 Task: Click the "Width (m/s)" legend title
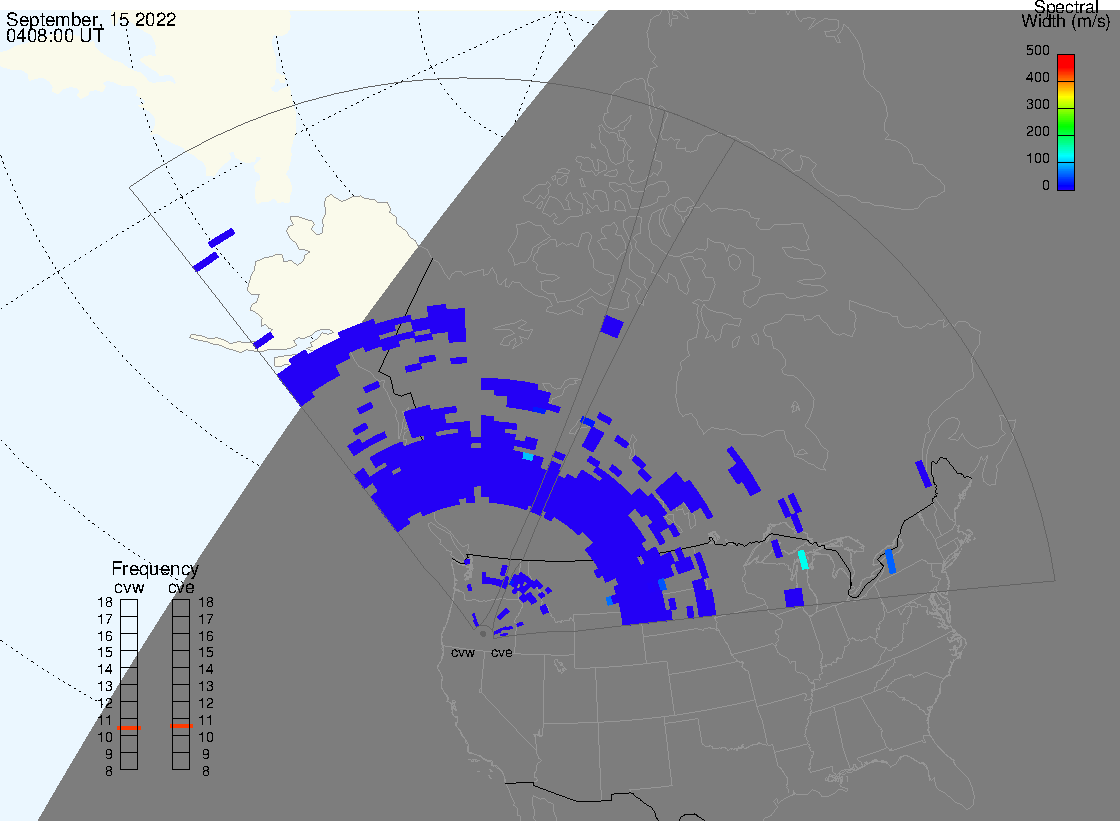click(x=1065, y=21)
